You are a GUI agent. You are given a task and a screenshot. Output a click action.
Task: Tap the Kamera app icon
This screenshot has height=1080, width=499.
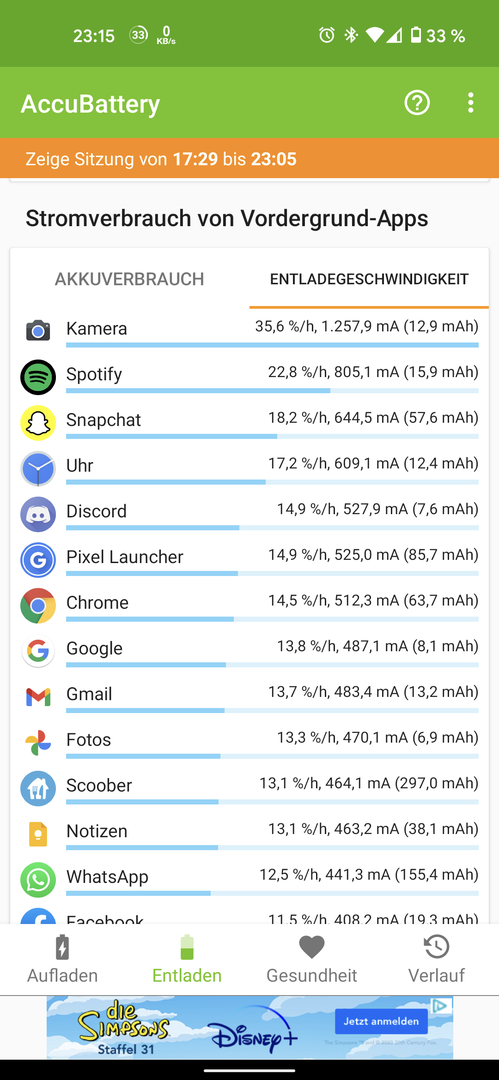38,331
